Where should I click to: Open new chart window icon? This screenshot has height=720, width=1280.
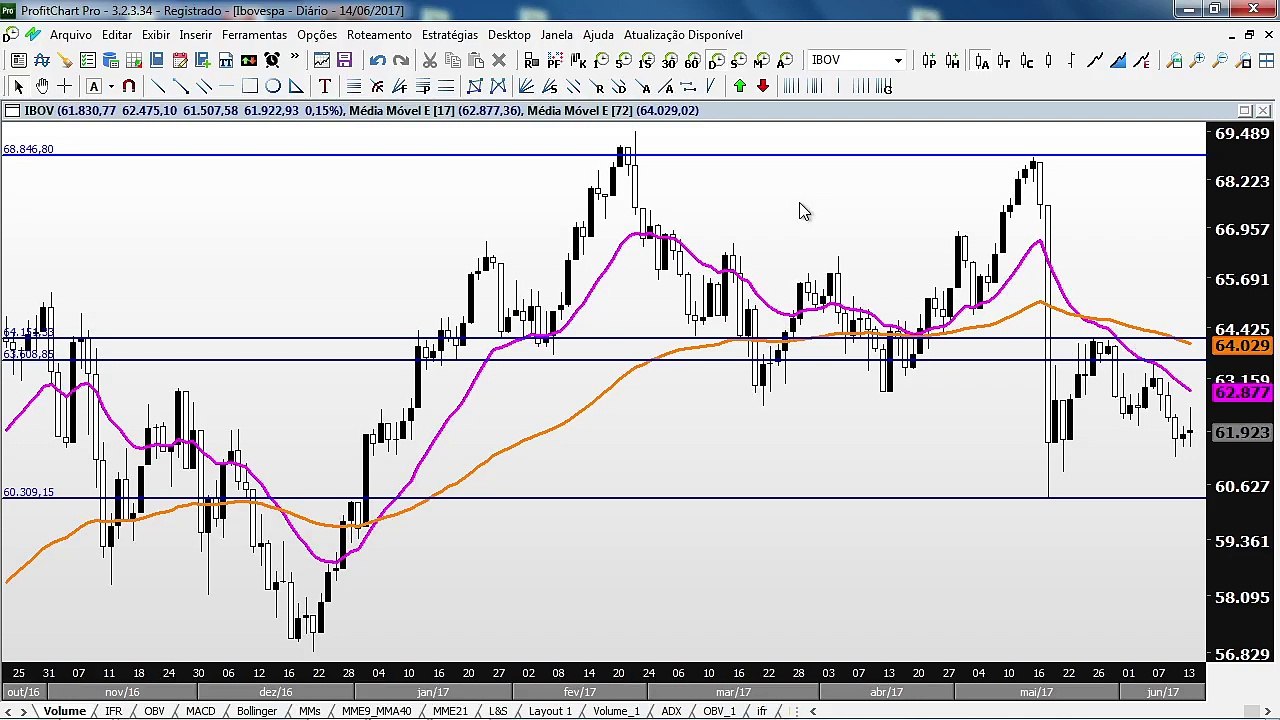tap(322, 60)
